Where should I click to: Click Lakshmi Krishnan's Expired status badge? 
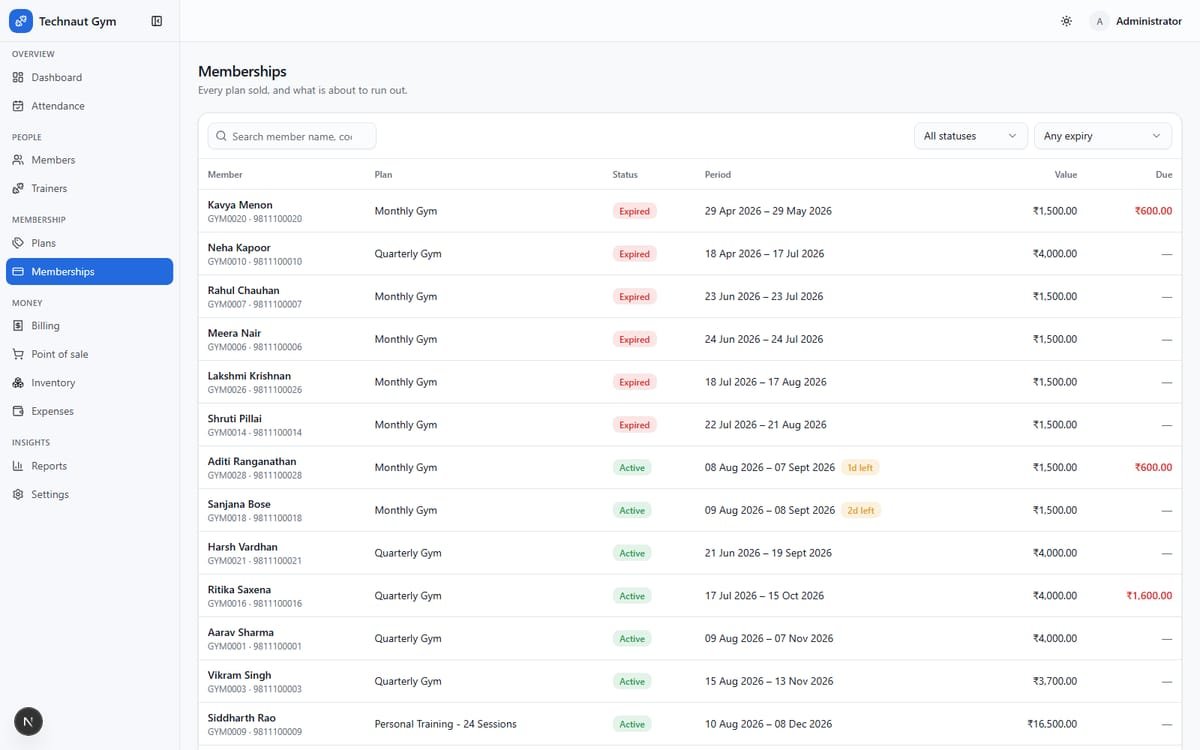click(x=634, y=382)
